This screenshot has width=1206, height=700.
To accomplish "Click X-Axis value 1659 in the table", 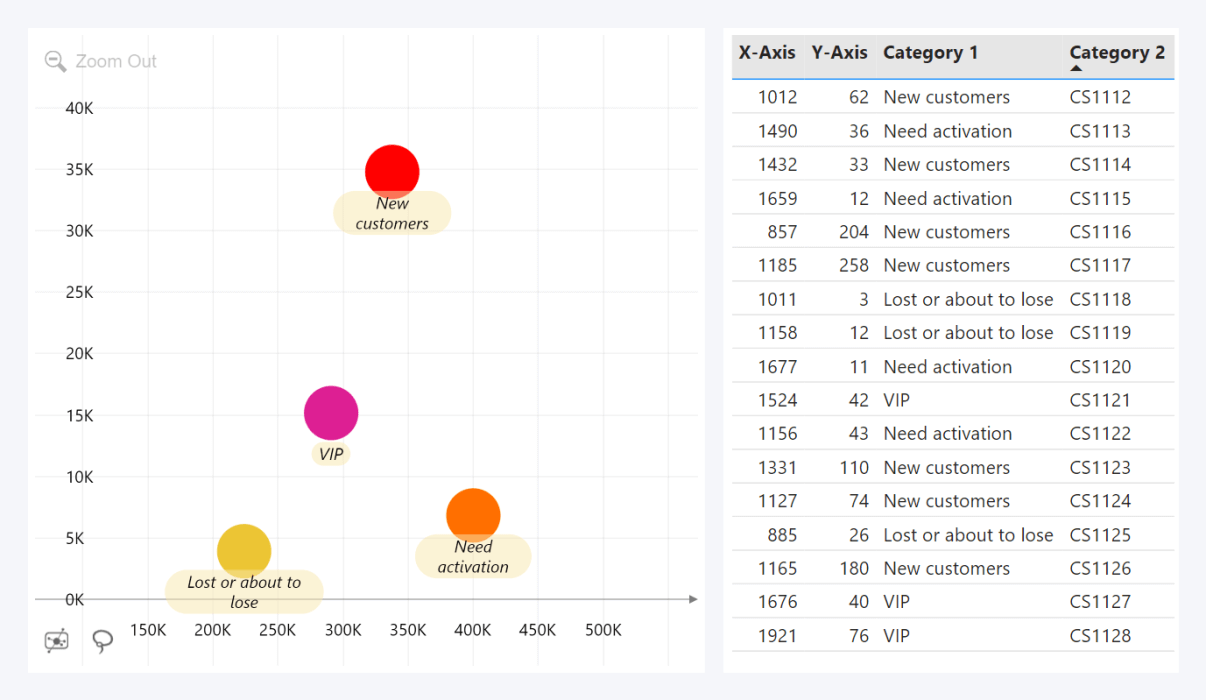I will 777,198.
